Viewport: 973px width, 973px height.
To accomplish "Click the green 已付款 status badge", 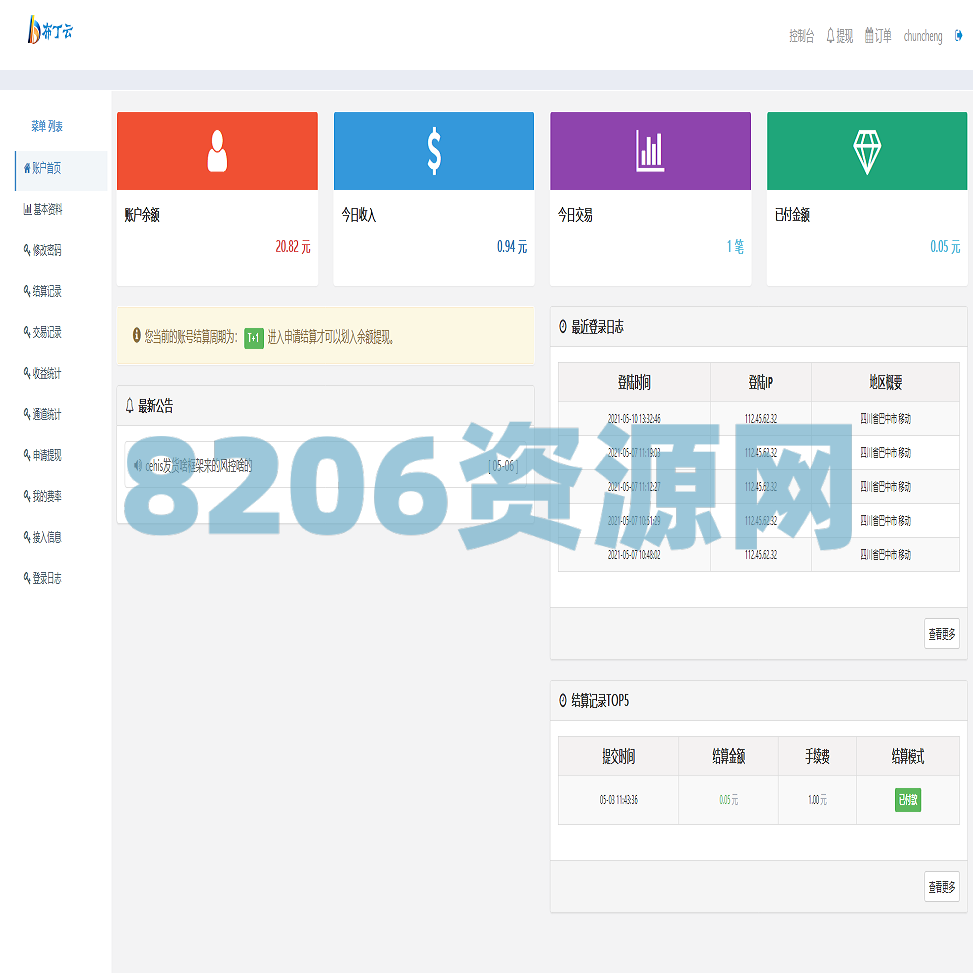I will (907, 799).
